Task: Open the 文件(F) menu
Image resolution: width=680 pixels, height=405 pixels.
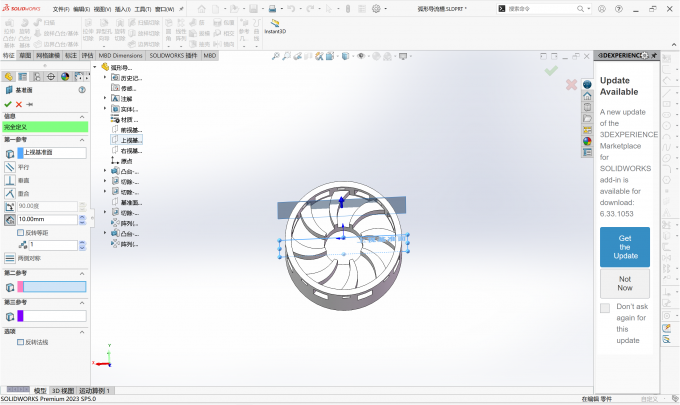Action: (61, 9)
